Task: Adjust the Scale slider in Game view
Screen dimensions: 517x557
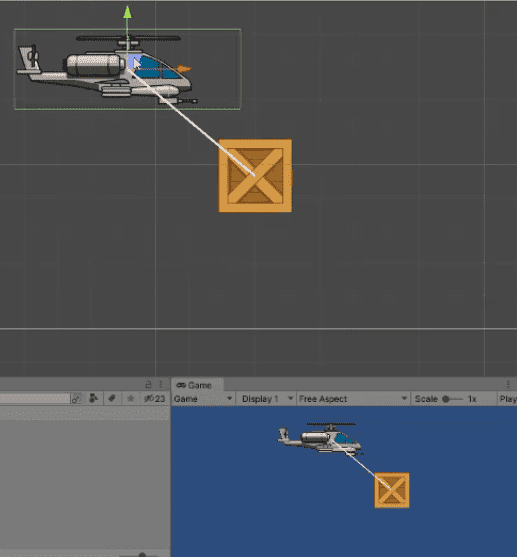Action: click(x=452, y=399)
